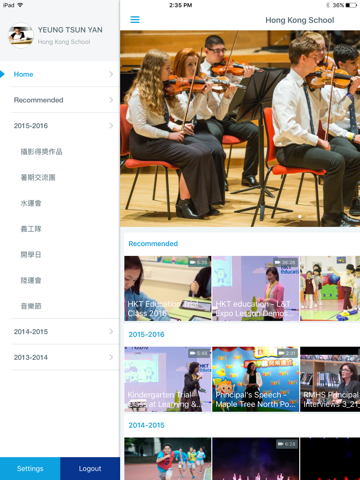The image size is (360, 480).
Task: Open the 攝影得獎作品 subcategory
Action: [x=41, y=152]
